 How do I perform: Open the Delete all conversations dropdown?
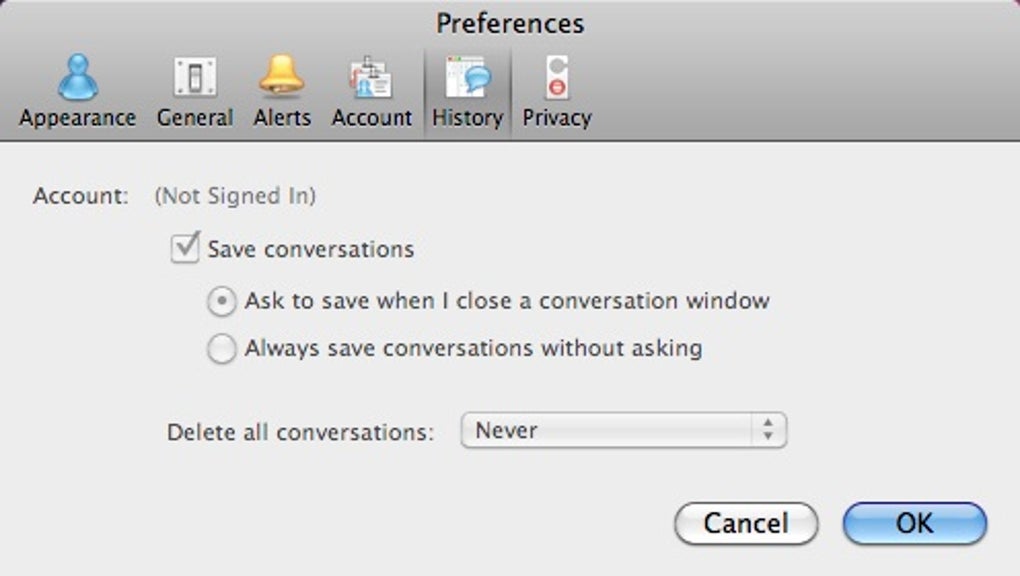click(x=622, y=431)
